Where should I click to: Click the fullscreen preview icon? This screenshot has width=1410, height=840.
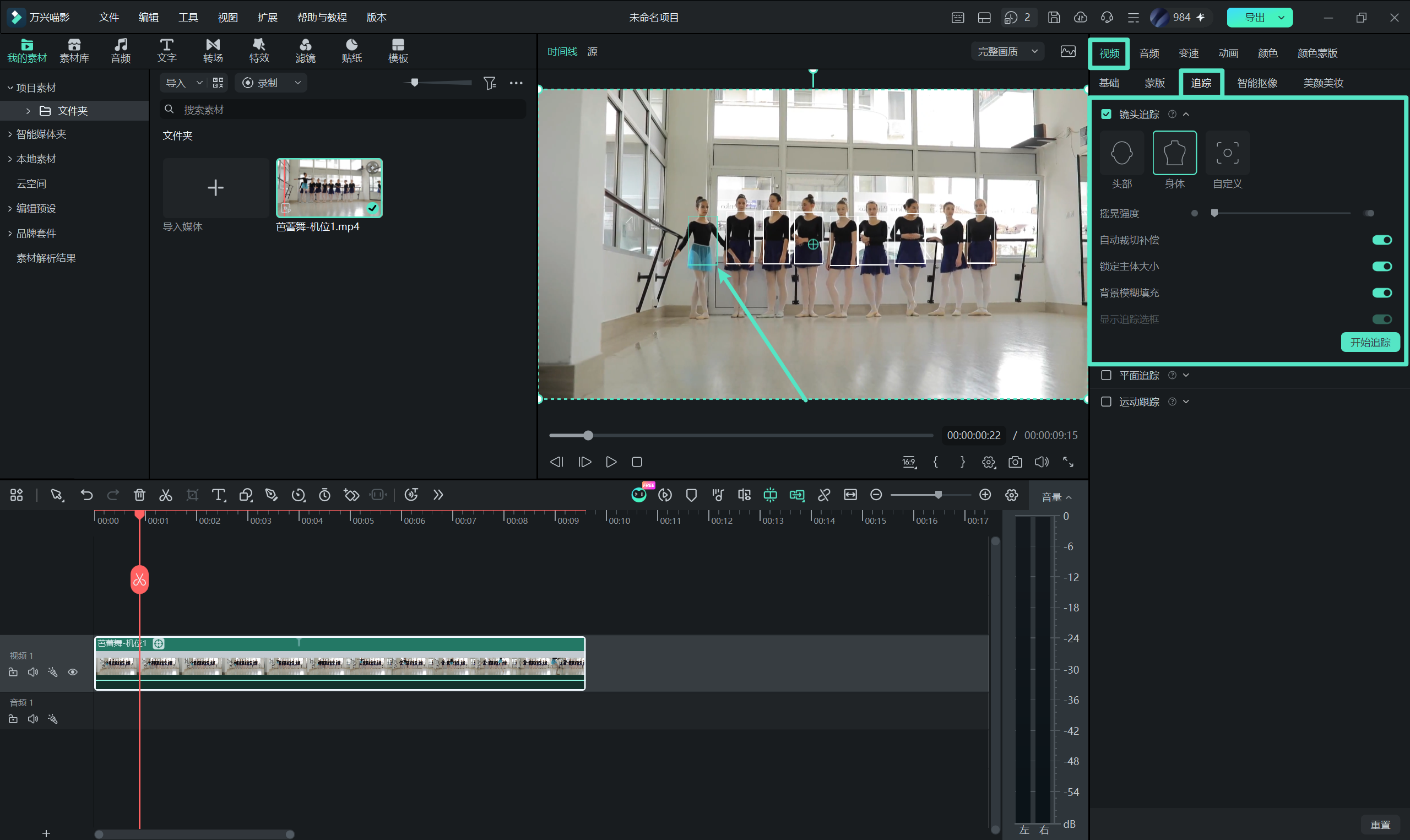point(1069,462)
